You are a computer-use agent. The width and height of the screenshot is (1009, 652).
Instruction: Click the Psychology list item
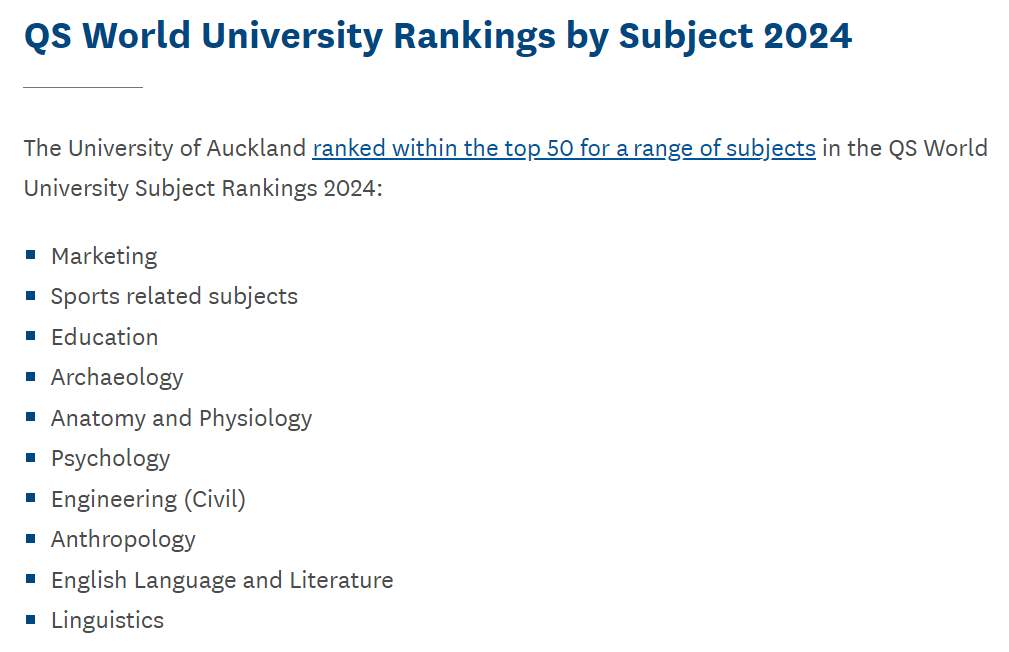coord(111,459)
